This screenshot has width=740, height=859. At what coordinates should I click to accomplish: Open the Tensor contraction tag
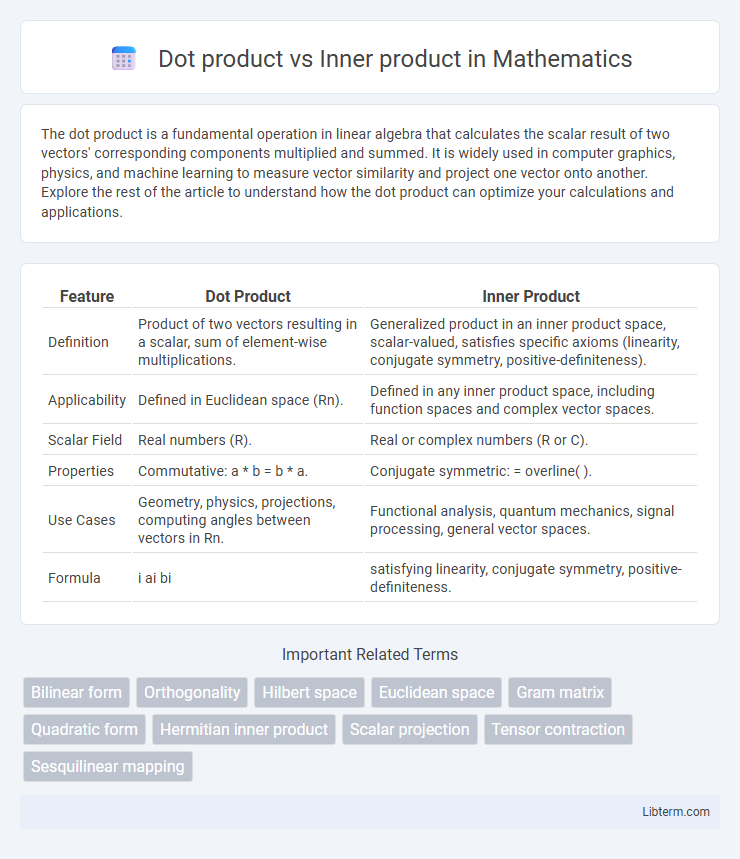point(558,729)
